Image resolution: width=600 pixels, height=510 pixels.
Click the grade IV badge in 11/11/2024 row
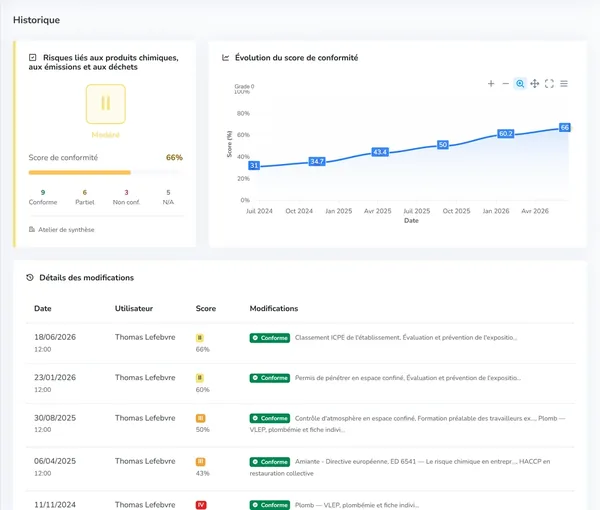pos(201,505)
